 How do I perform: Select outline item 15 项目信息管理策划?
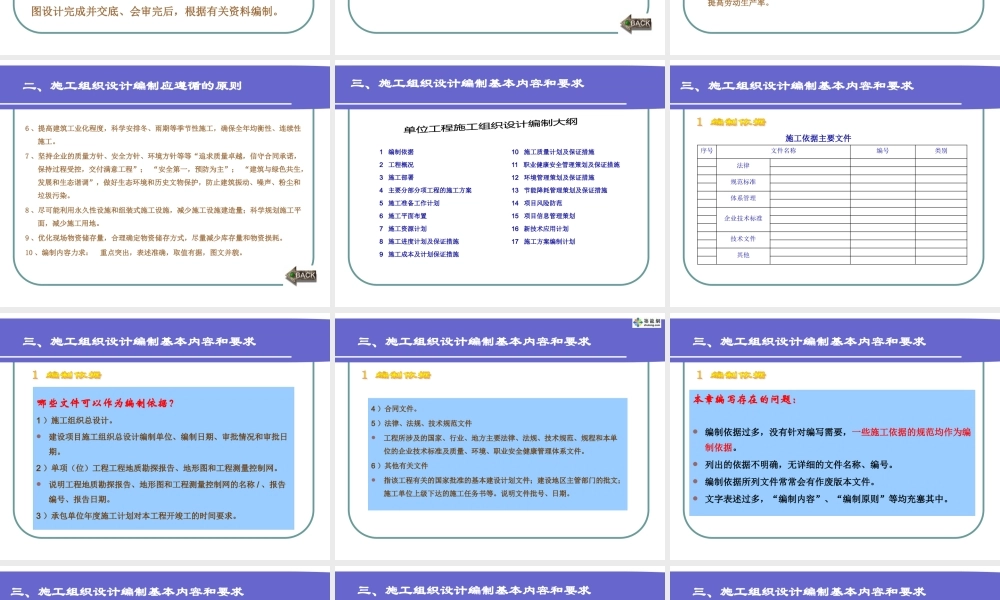pyautogui.click(x=543, y=216)
